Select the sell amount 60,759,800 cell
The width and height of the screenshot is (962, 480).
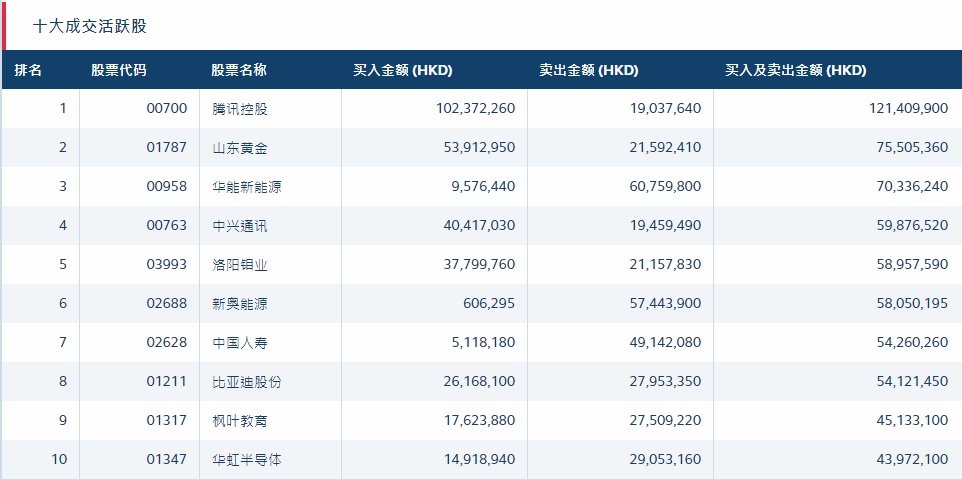coord(661,187)
